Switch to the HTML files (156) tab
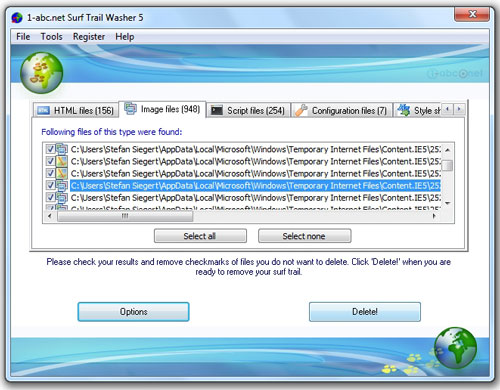This screenshot has width=500, height=390. (76, 110)
